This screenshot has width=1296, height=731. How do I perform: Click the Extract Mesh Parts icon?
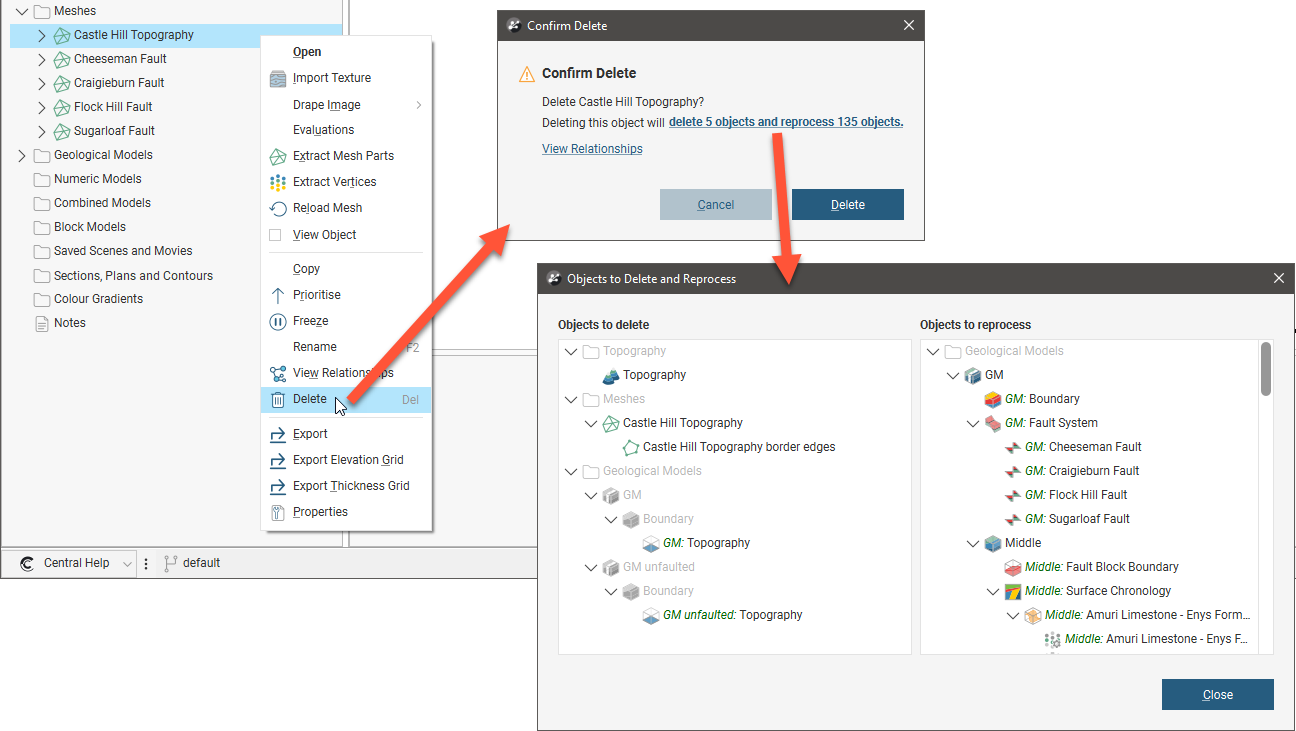point(278,156)
